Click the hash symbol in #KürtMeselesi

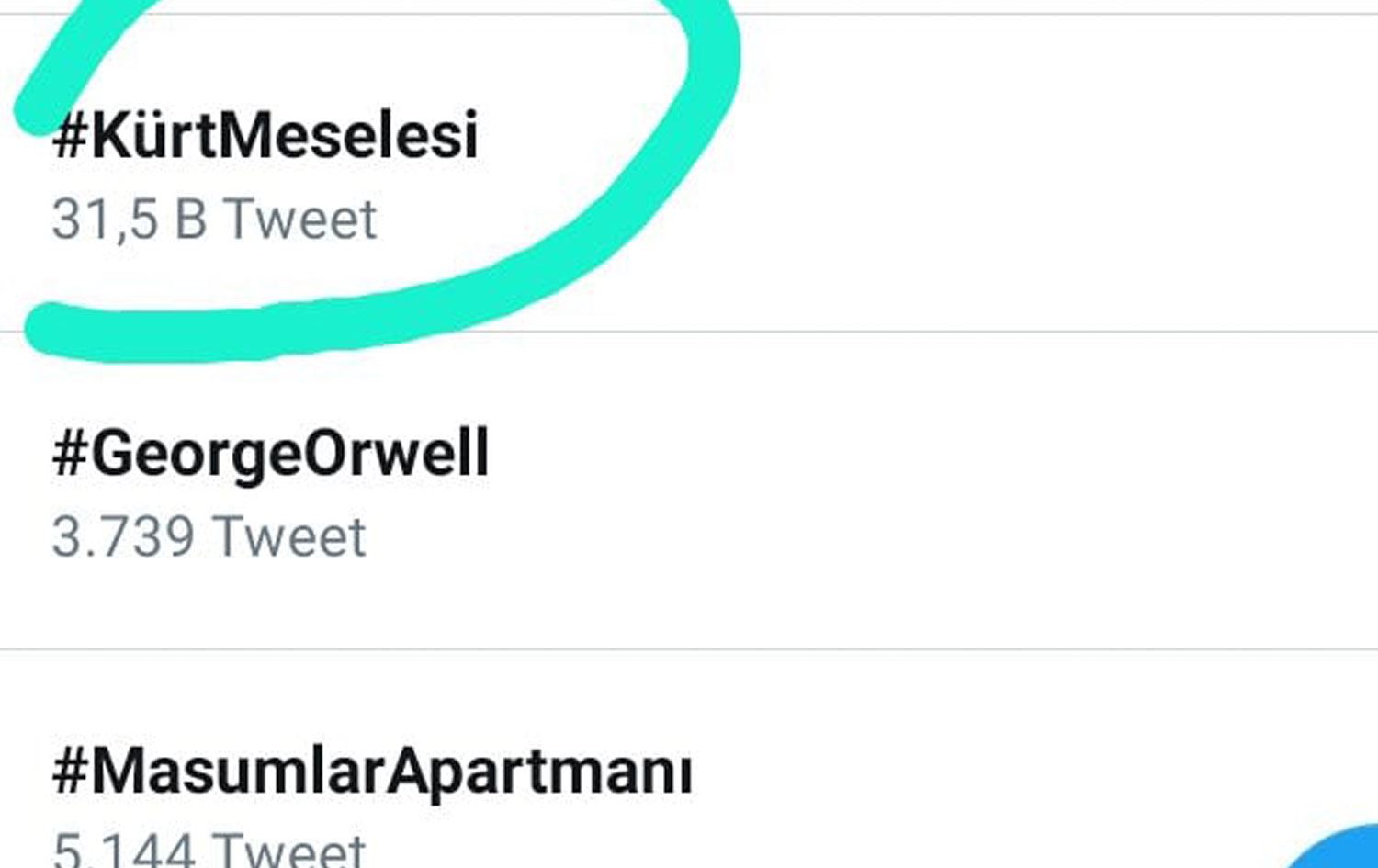[69, 136]
